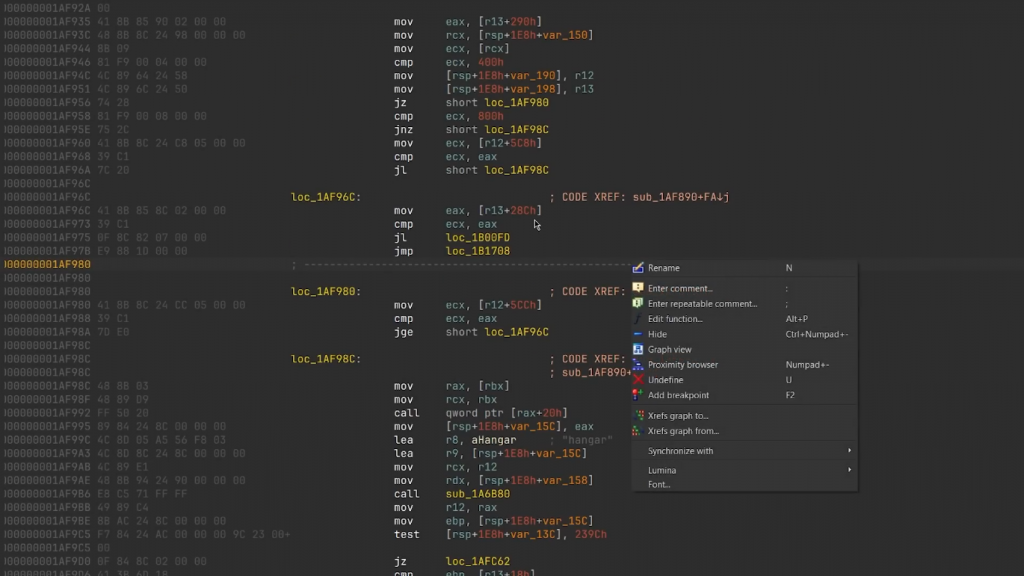
Task: Click the Graph view icon
Action: coord(638,350)
